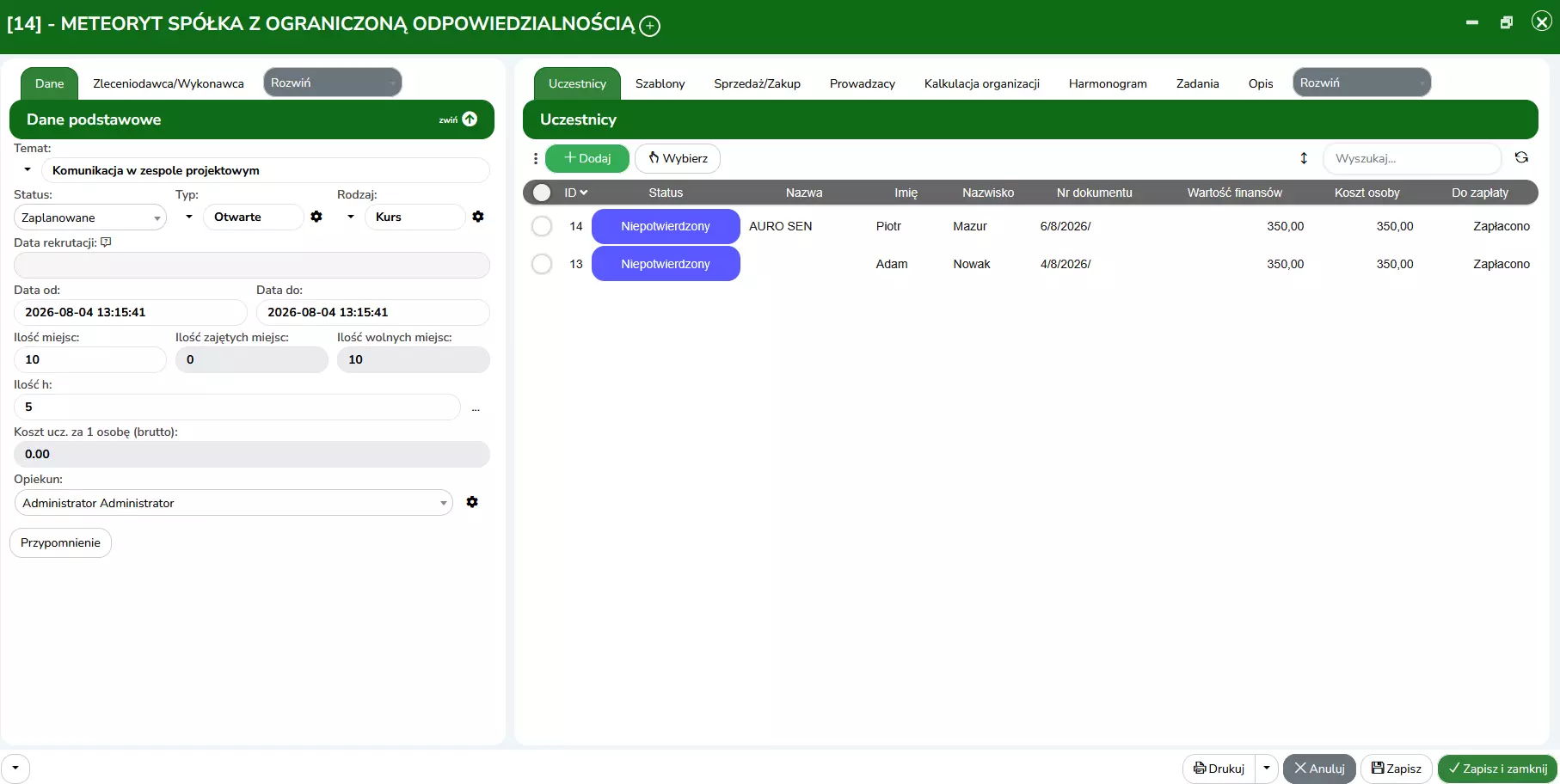Click the Przypomnienie button
This screenshot has height=784, width=1560.
click(60, 542)
